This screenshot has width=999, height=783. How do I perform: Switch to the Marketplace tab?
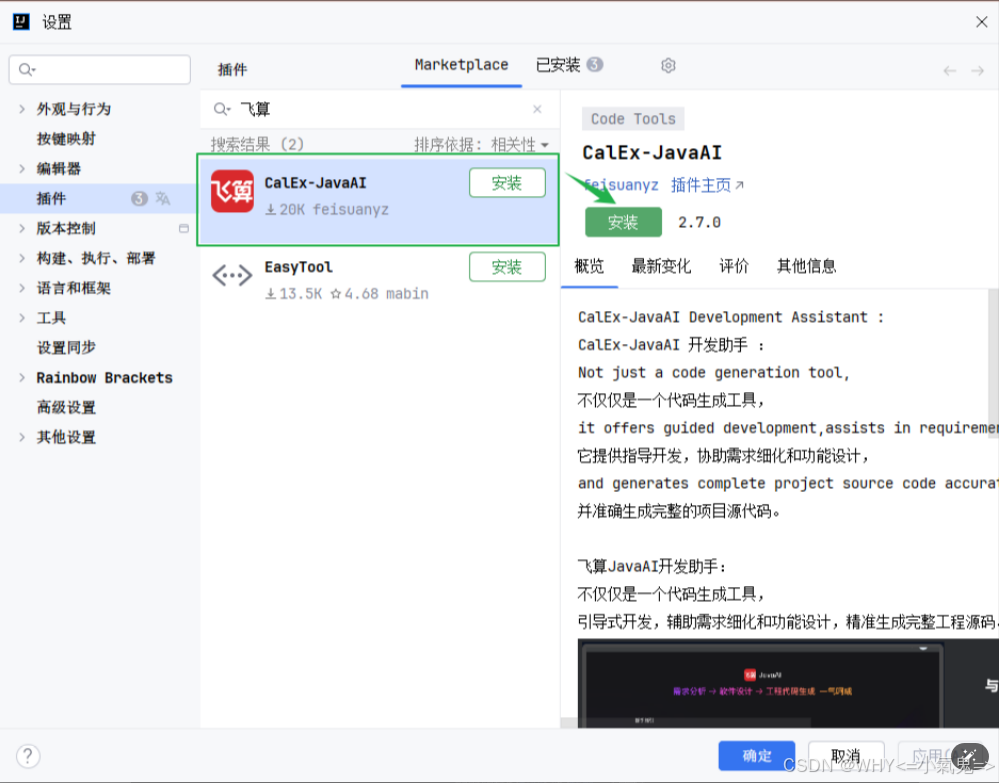tap(461, 65)
